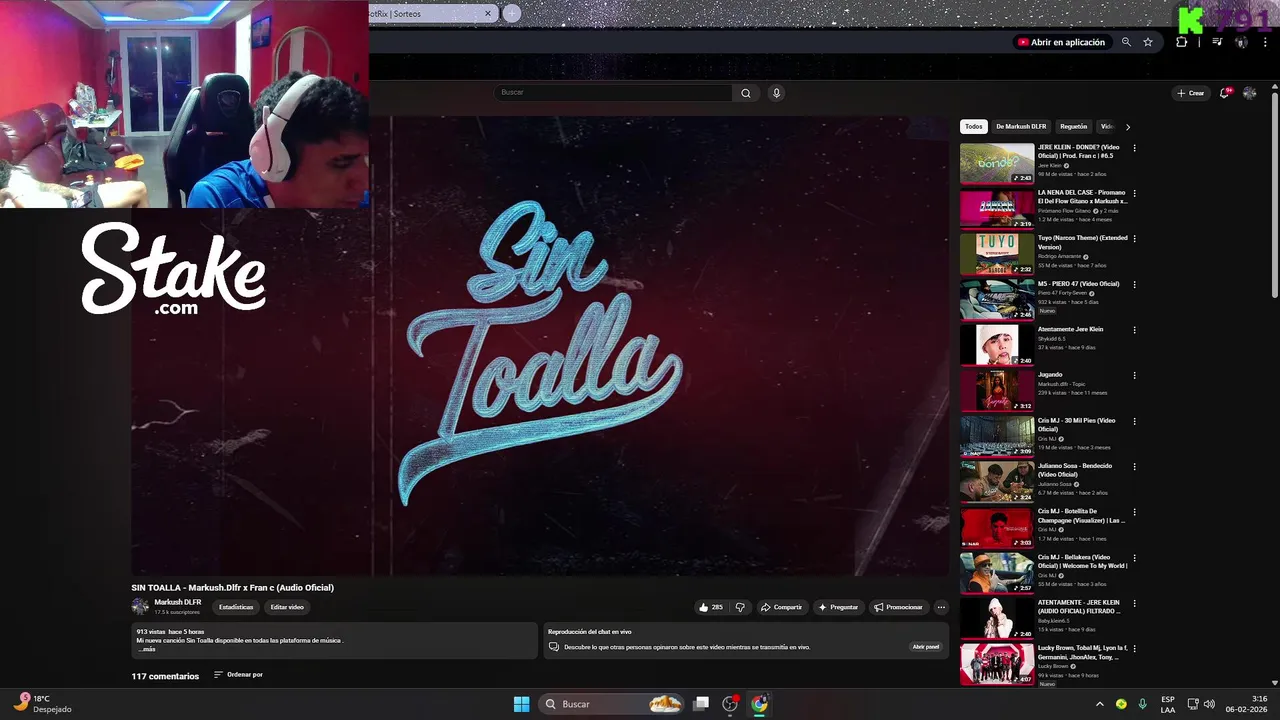The image size is (1280, 720).
Task: Bookmark this page with the star icon
Action: (1148, 42)
